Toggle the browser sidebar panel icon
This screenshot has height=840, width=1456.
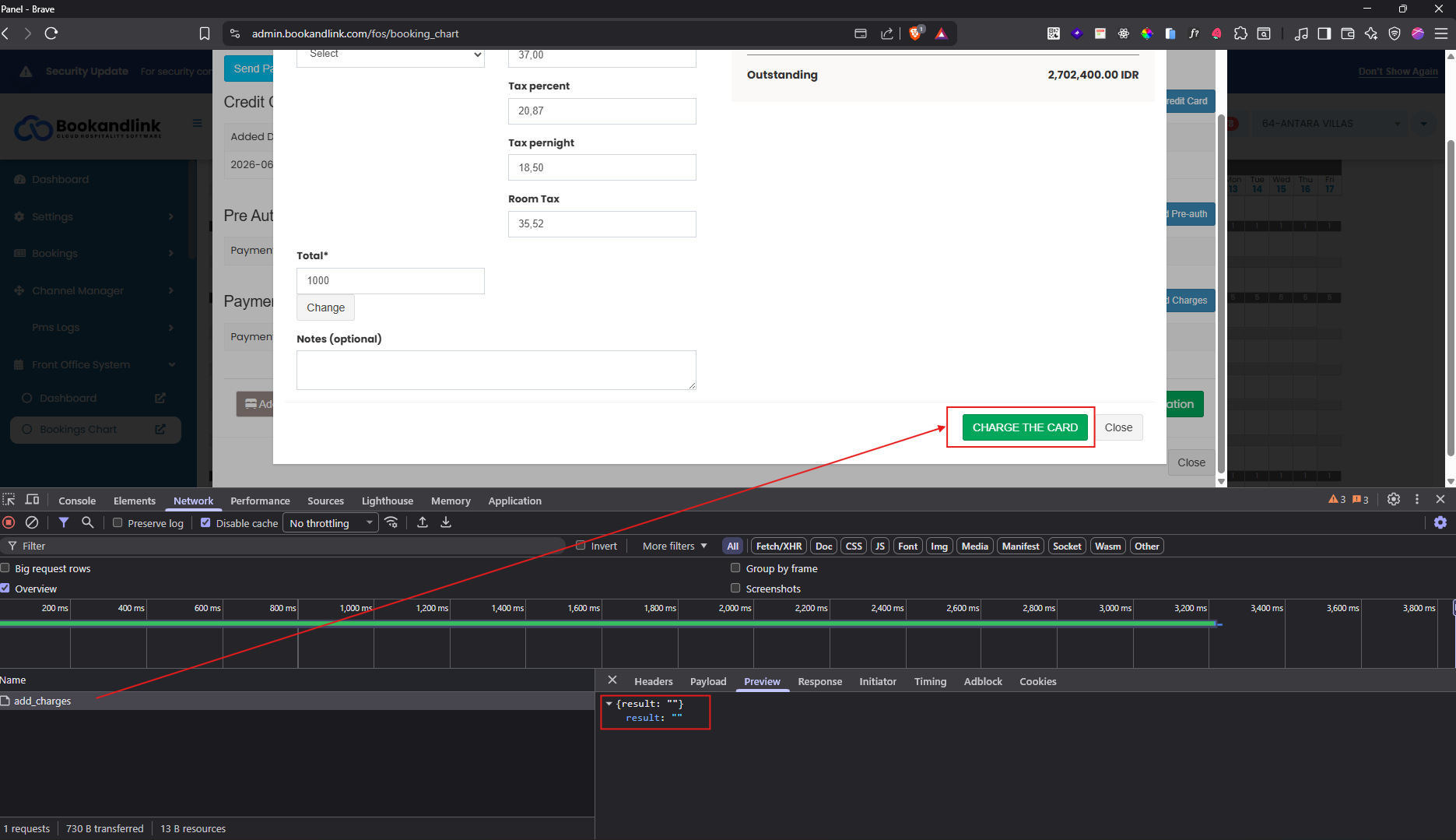[x=1324, y=33]
